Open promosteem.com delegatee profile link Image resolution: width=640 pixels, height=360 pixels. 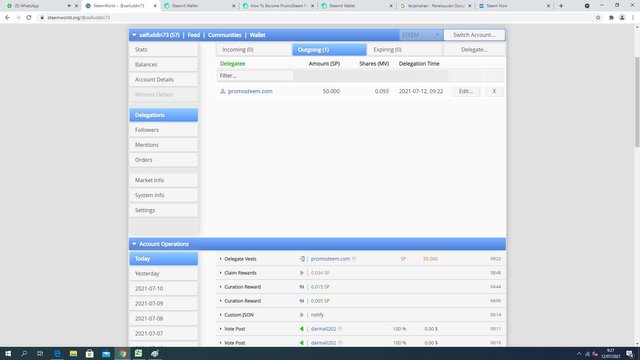(x=250, y=91)
